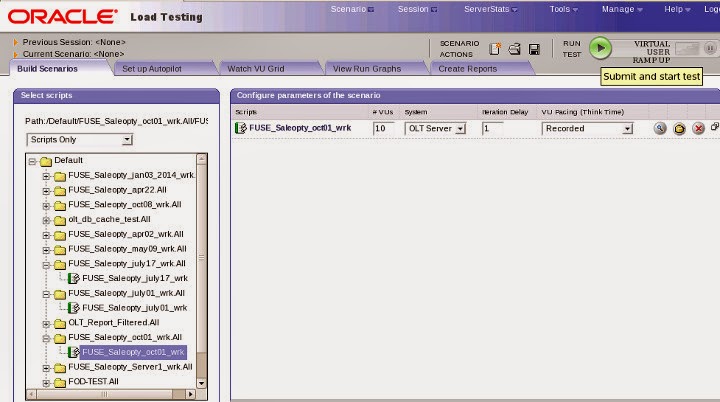Select FUSE_Saleopty_july17_wrk script in tree
The image size is (720, 402).
[x=135, y=278]
